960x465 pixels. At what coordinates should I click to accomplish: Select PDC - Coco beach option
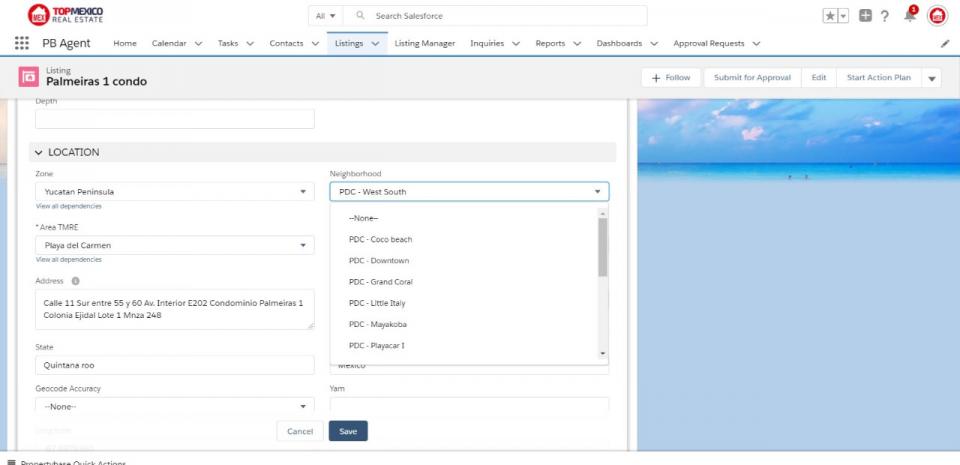[x=380, y=240]
